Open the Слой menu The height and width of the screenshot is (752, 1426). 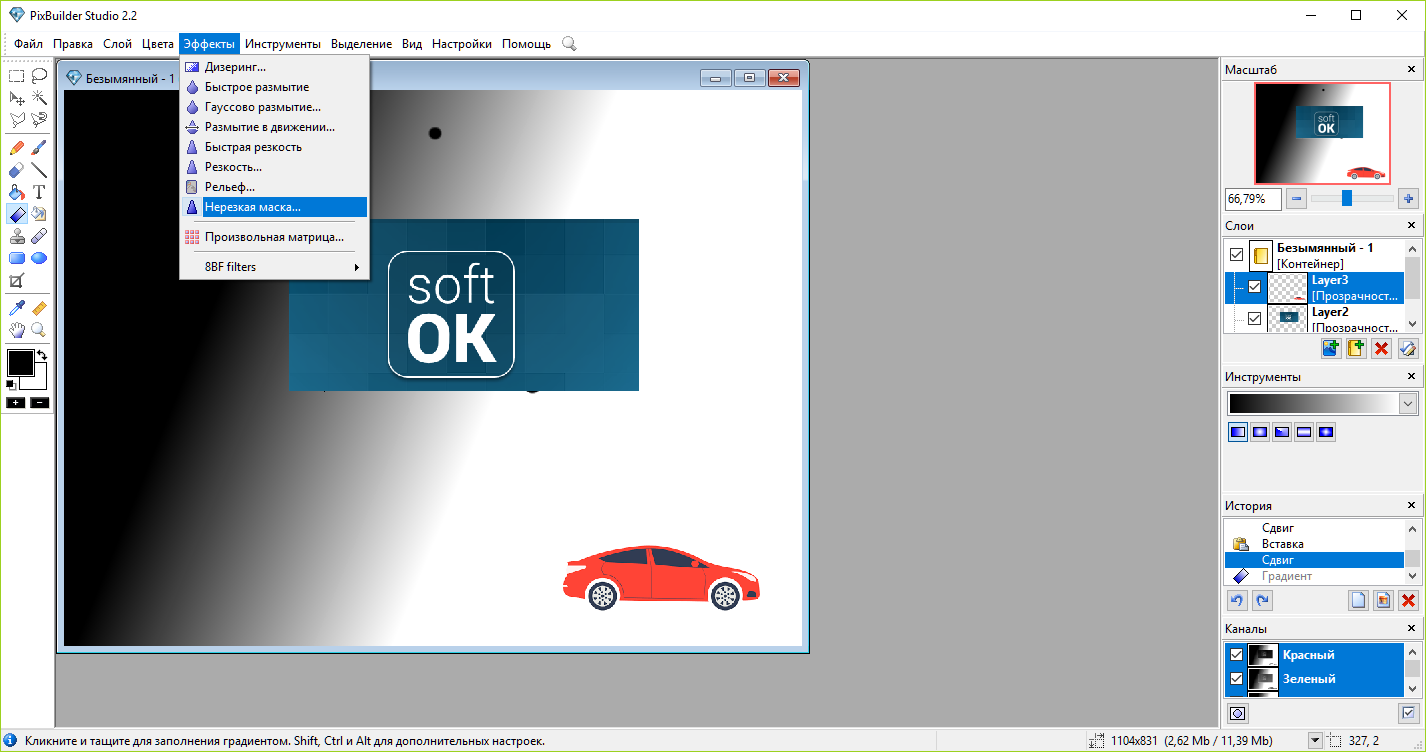point(117,44)
